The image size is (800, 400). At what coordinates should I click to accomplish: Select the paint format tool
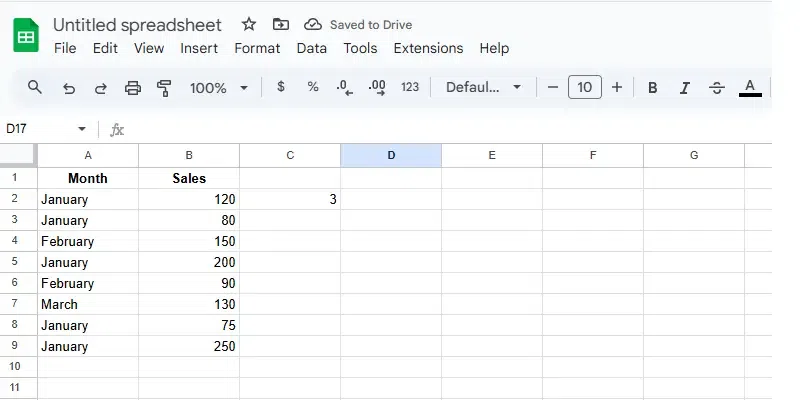click(x=165, y=88)
